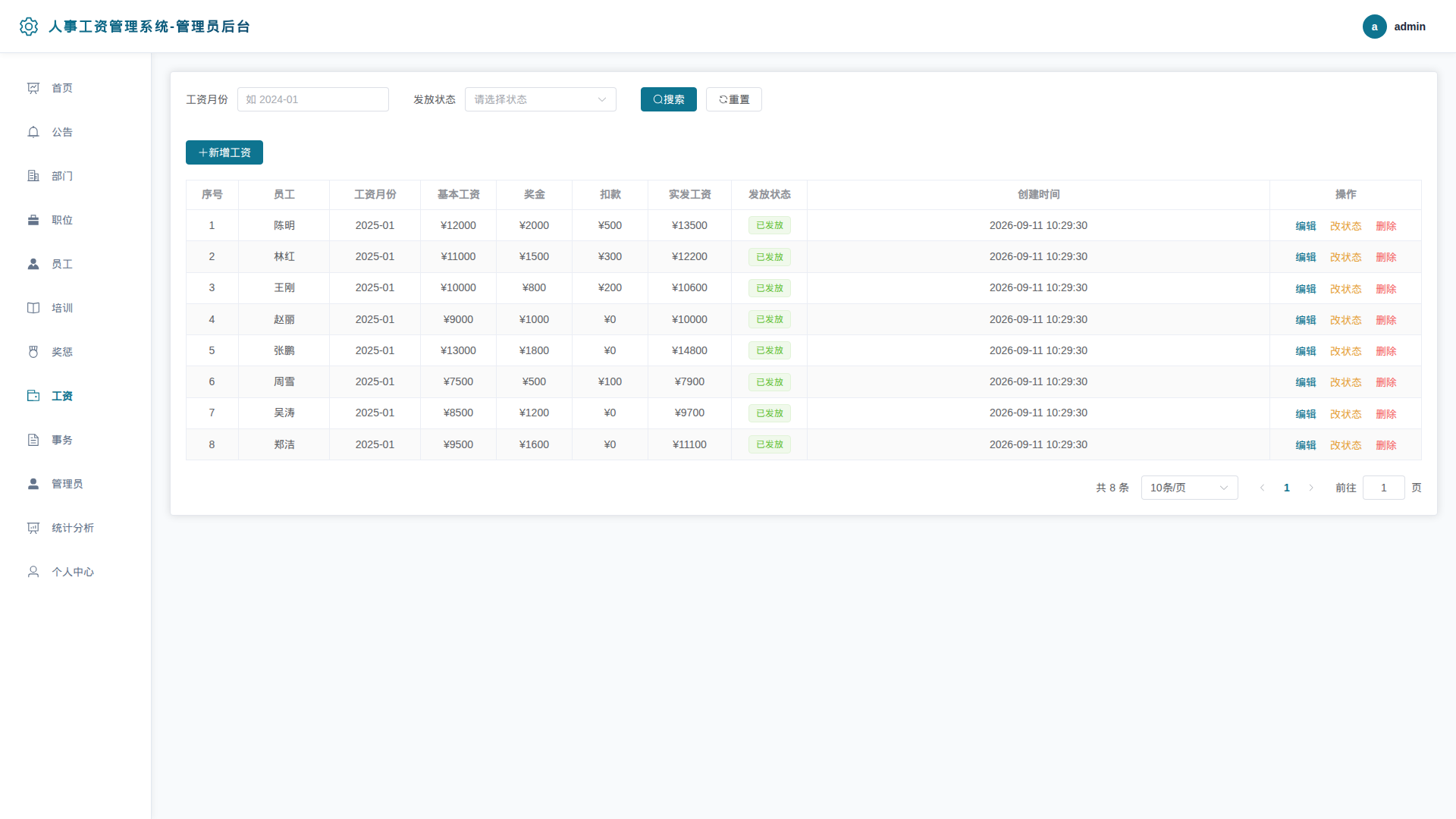Click the 创建时间 column header
The image size is (1456, 819).
point(1039,195)
